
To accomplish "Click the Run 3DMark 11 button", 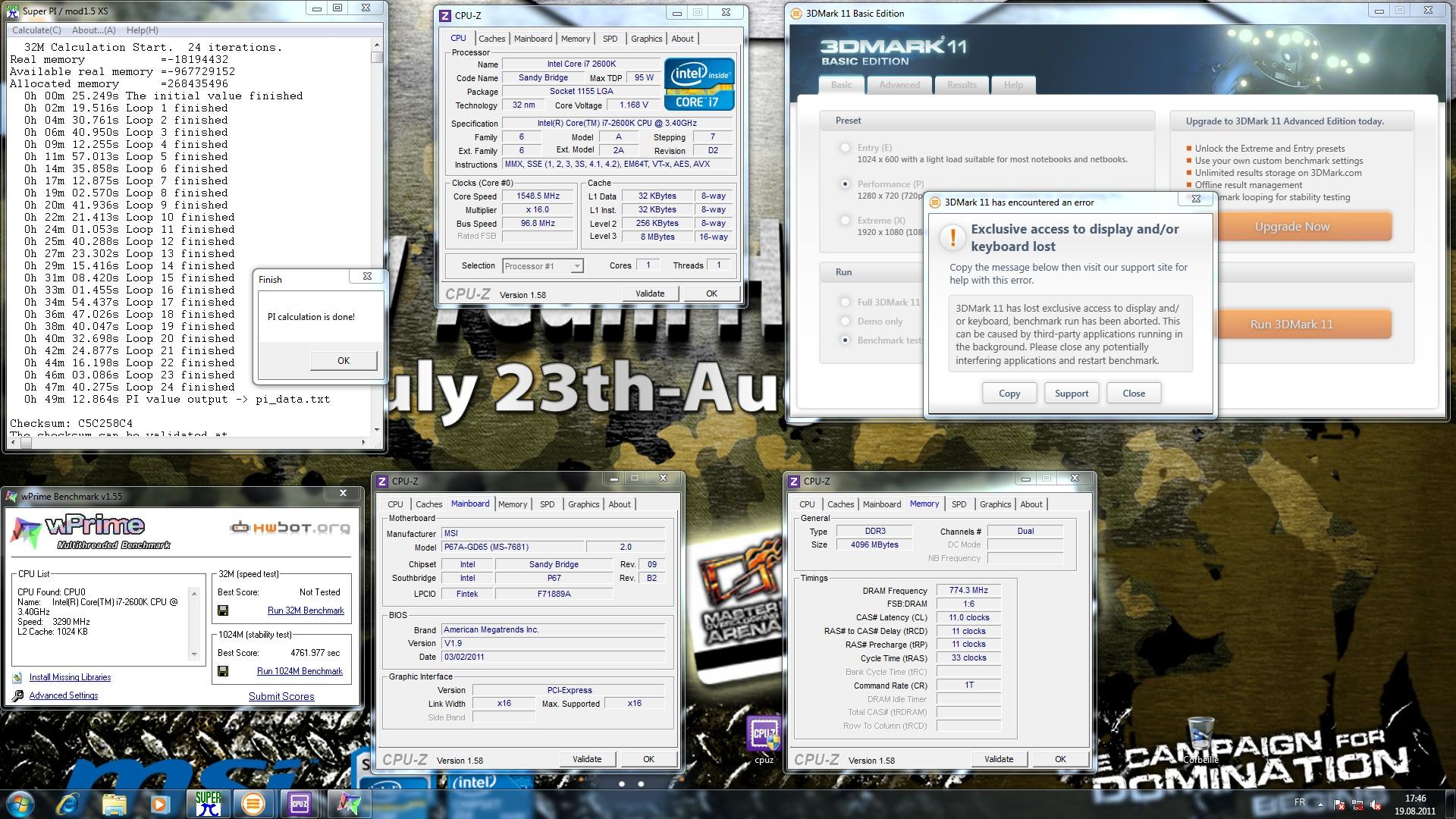I will click(1292, 325).
